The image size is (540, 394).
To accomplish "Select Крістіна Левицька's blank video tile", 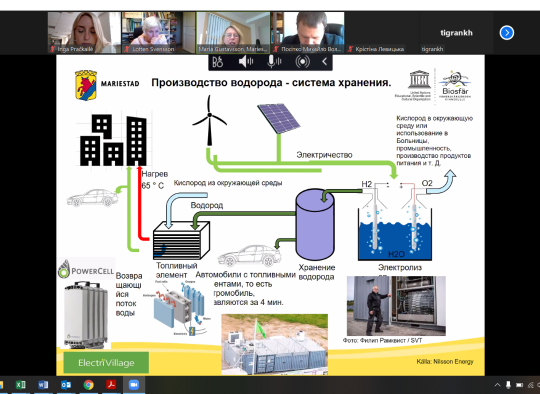I will (382, 32).
